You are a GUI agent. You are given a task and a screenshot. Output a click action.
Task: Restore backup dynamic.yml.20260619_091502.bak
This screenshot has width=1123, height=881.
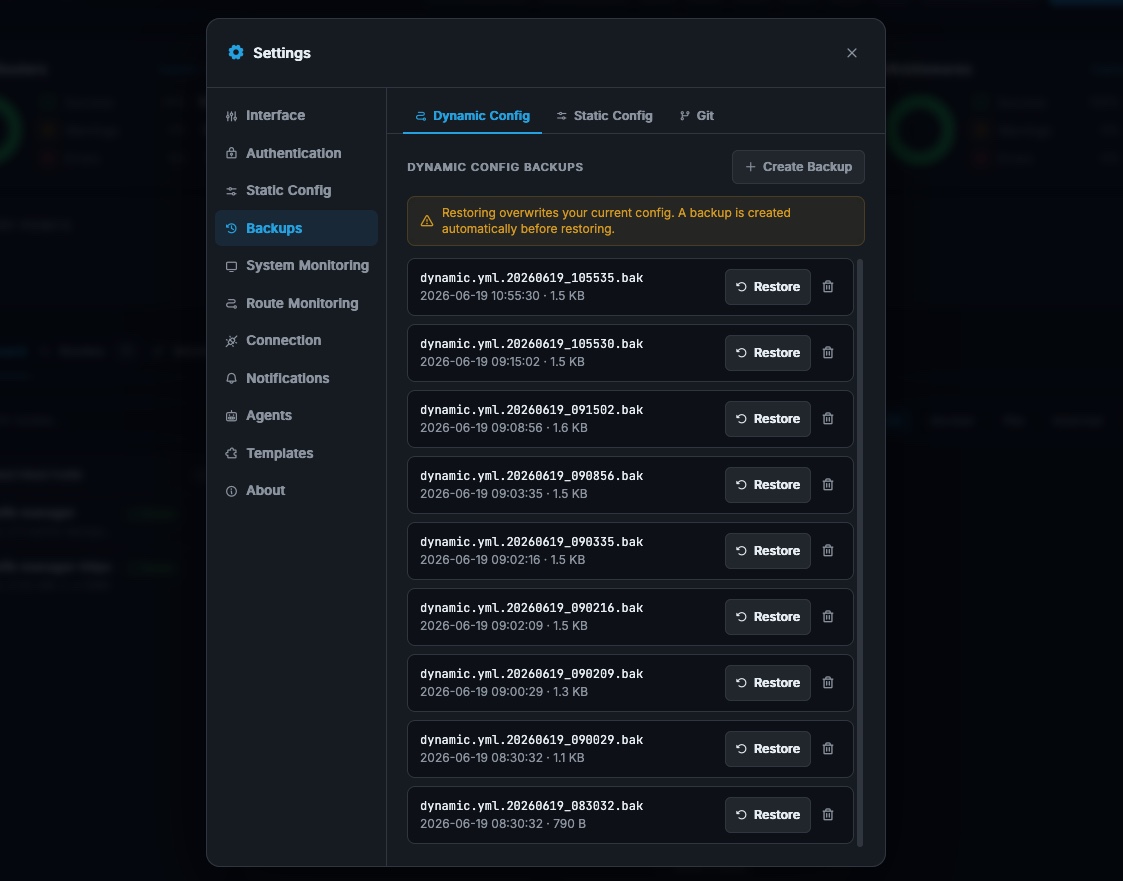click(768, 418)
